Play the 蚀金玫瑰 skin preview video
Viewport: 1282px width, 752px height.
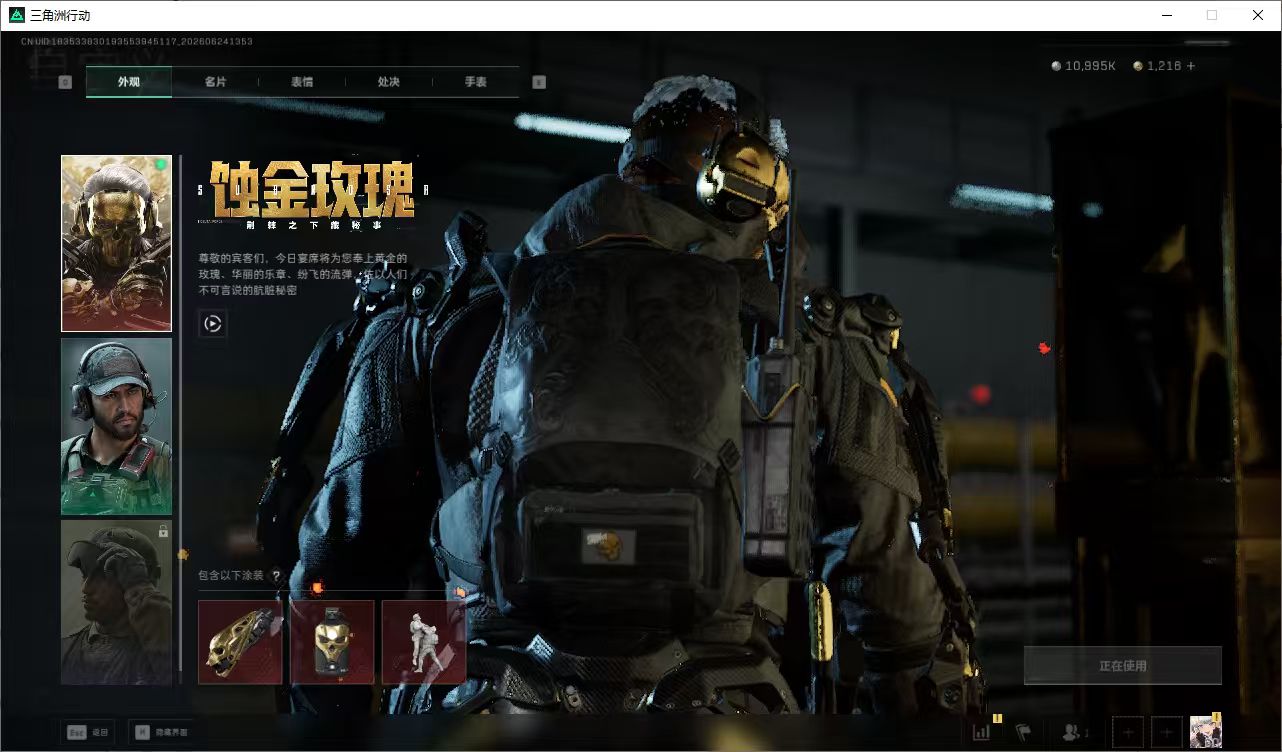[212, 323]
